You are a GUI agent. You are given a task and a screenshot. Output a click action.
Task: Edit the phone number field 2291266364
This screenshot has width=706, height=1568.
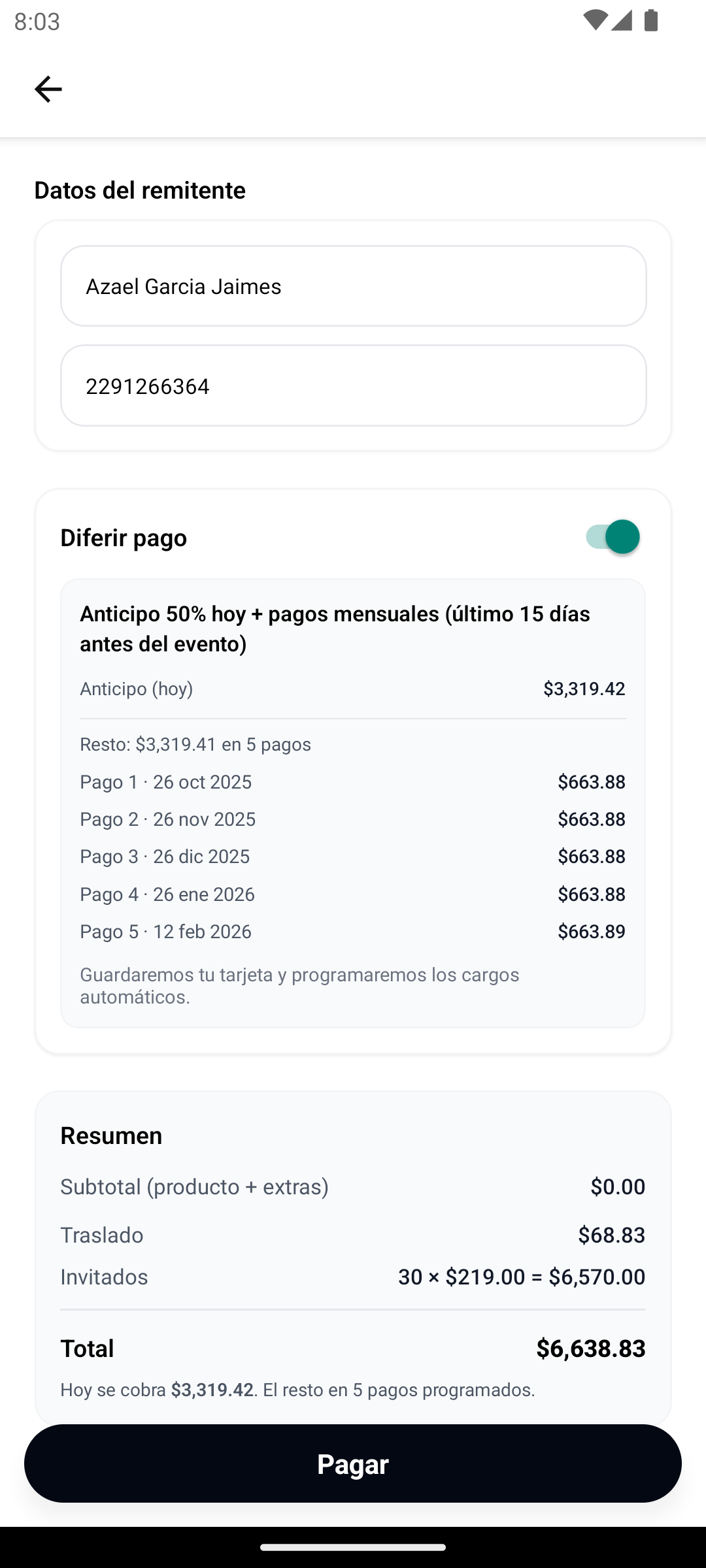354,385
